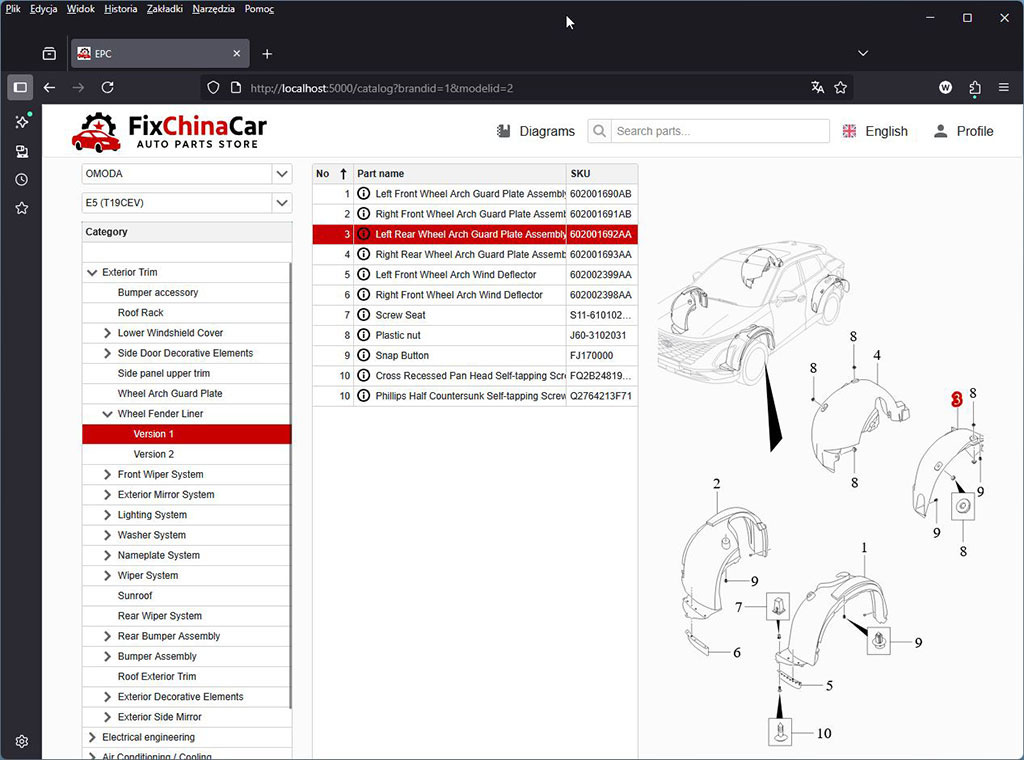
Task: Select Version 2 of Wheel Fender Liner
Action: tap(154, 454)
